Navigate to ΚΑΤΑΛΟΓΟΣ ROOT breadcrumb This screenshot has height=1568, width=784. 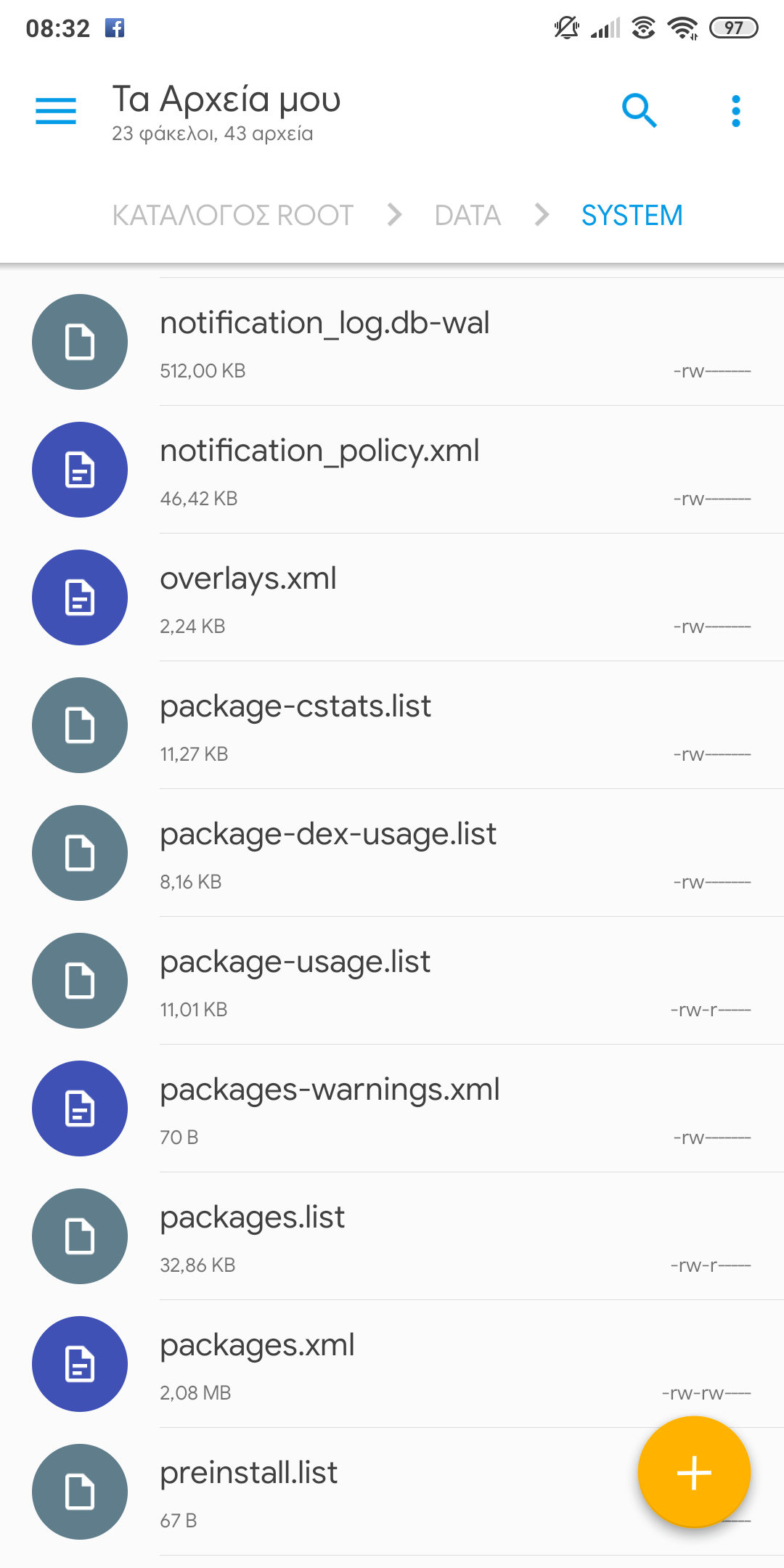pyautogui.click(x=232, y=216)
